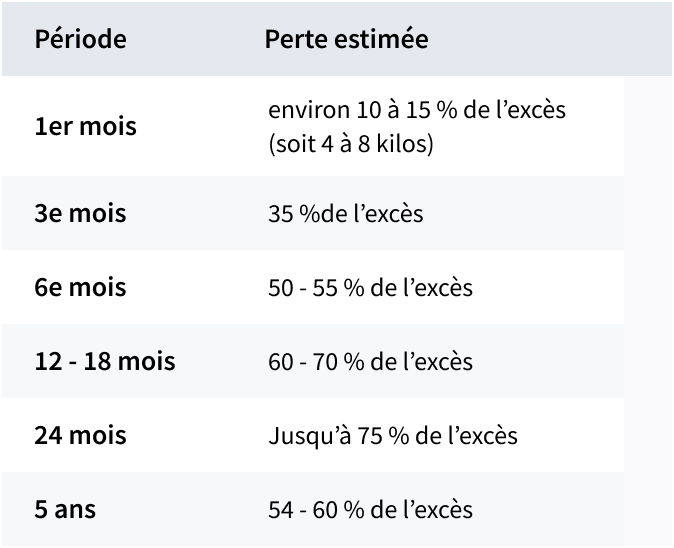Screen dimensions: 674x548
Task: Select the 24 mois row label
Action: click(x=80, y=435)
